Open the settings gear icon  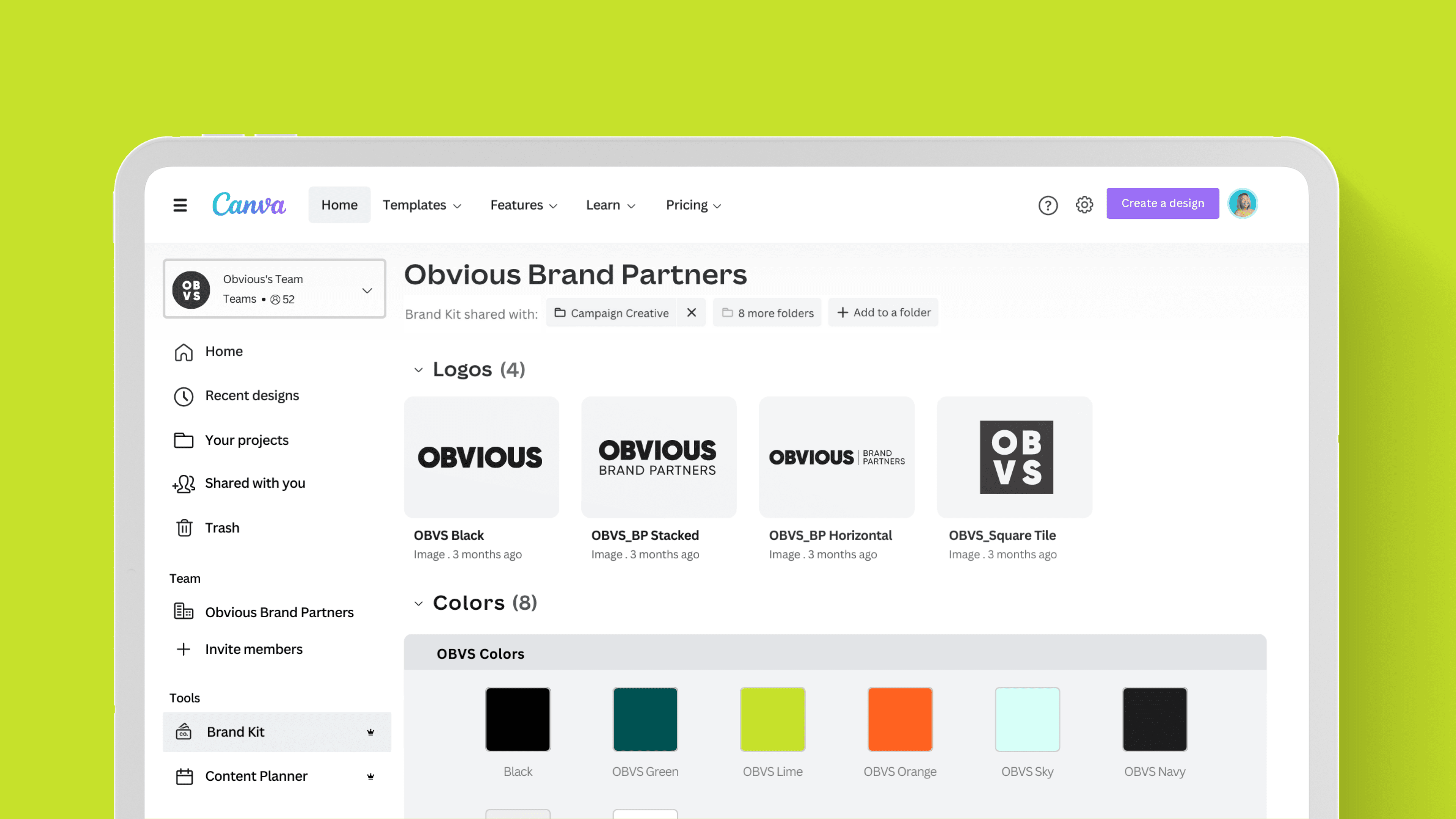(x=1084, y=205)
